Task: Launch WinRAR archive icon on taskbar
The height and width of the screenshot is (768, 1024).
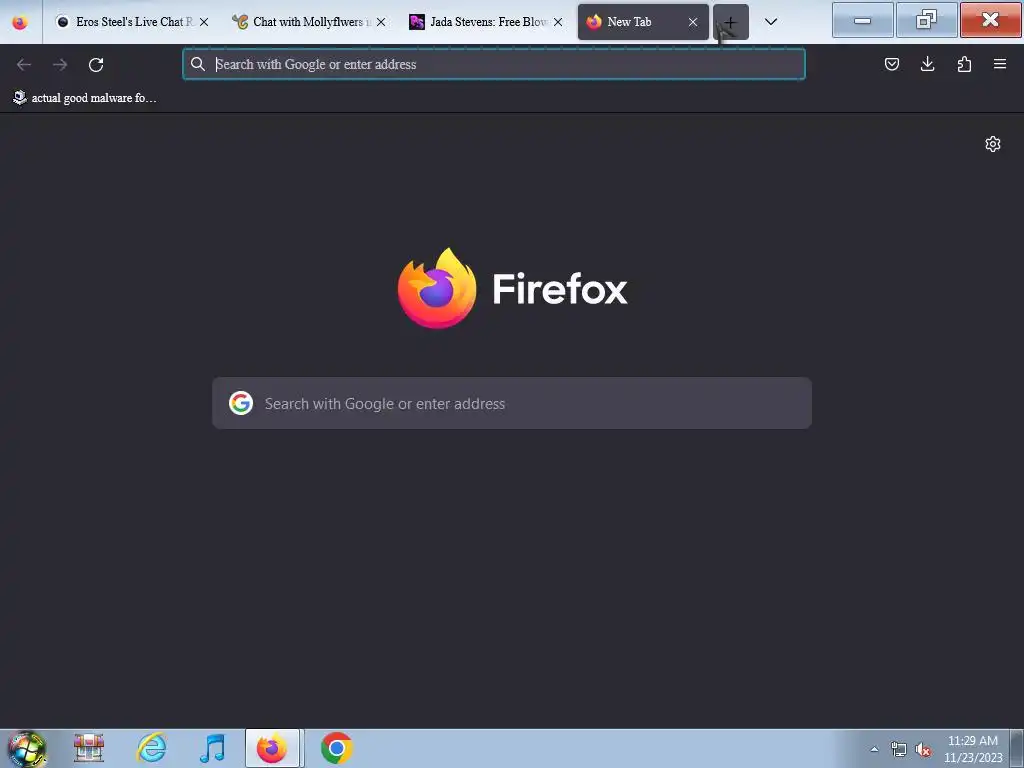Action: point(89,748)
